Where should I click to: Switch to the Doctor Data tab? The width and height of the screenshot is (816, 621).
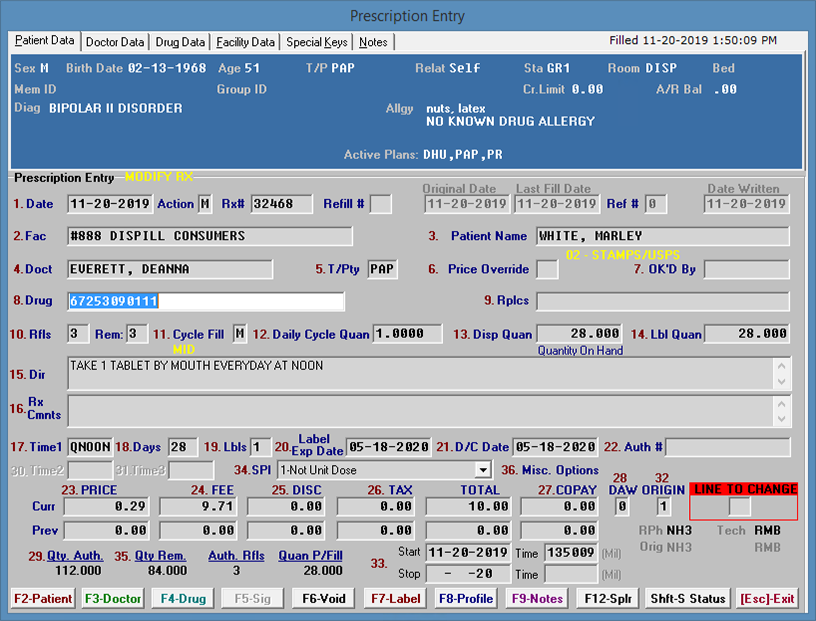point(115,42)
